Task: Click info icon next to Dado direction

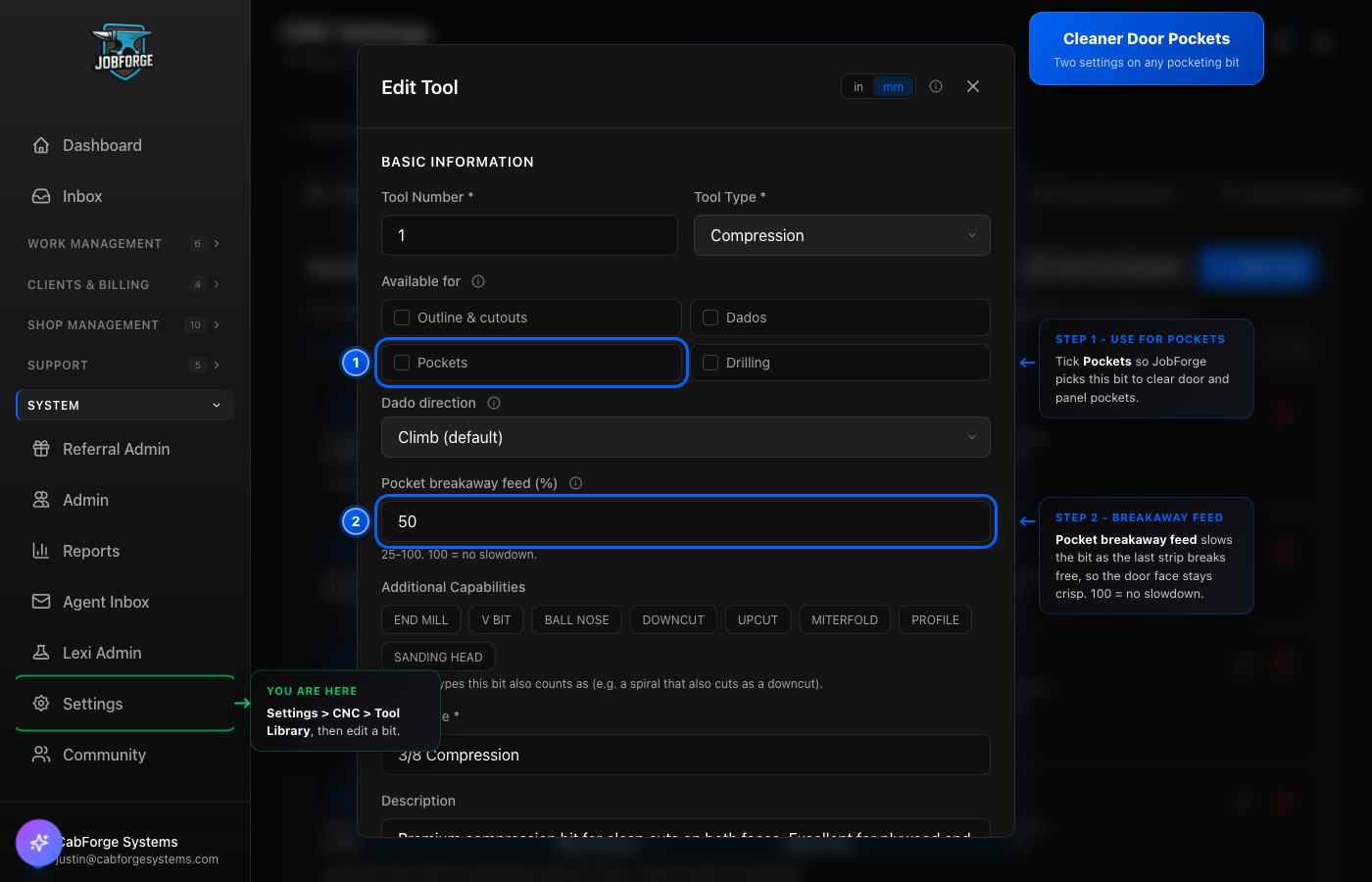Action: (494, 403)
